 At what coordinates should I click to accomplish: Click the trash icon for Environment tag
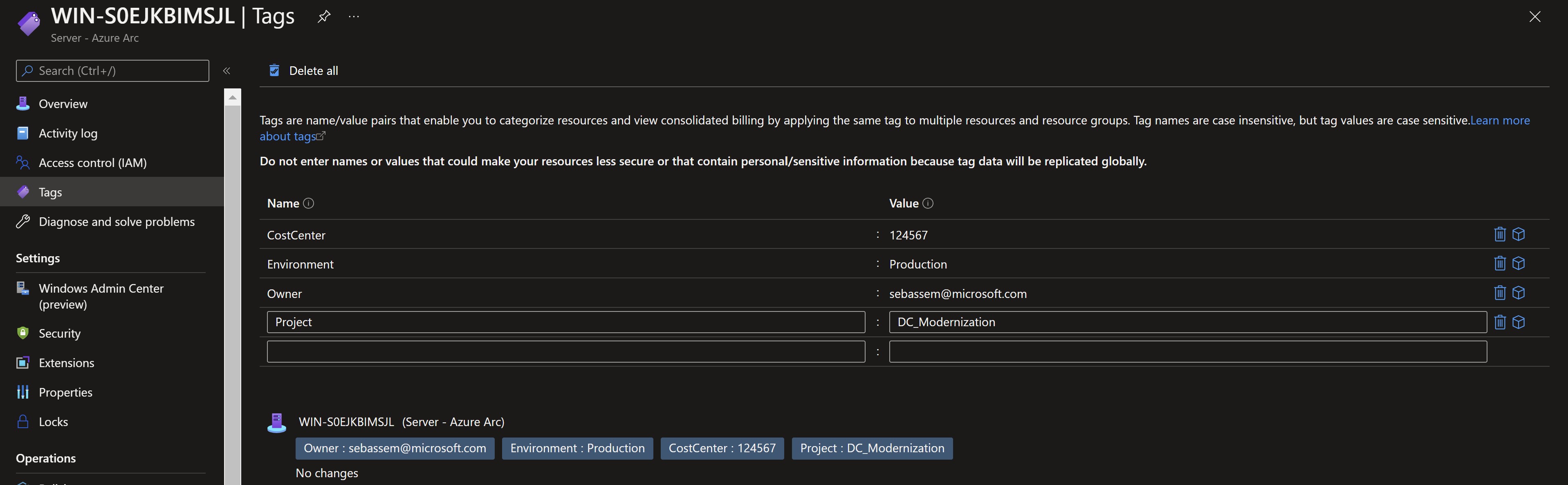click(1499, 263)
